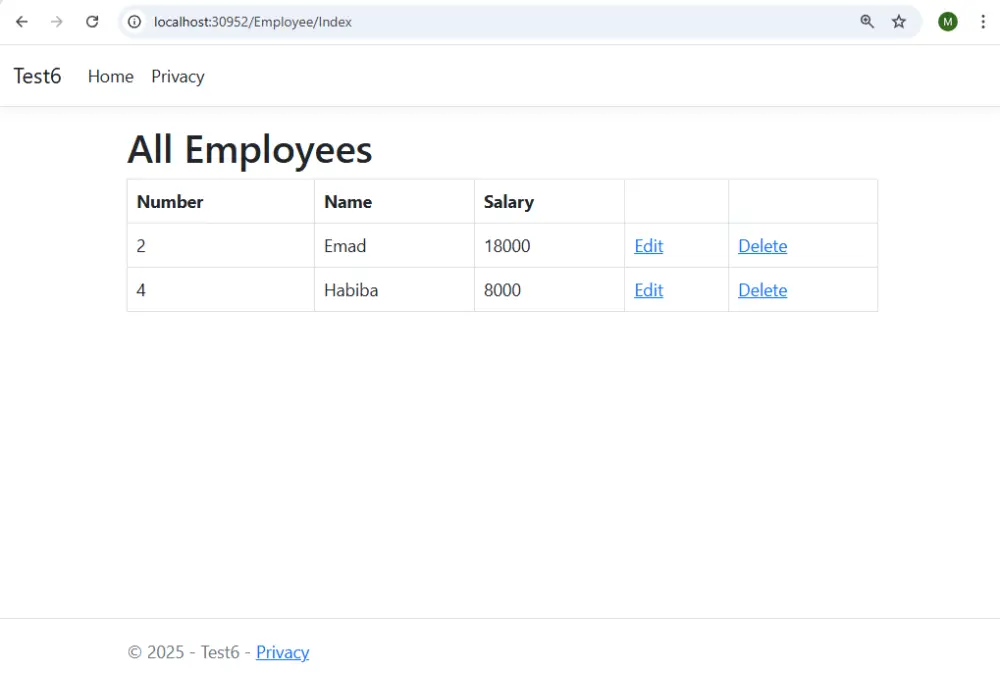1000x673 pixels.
Task: Bookmark this page using the star icon
Action: click(x=898, y=21)
